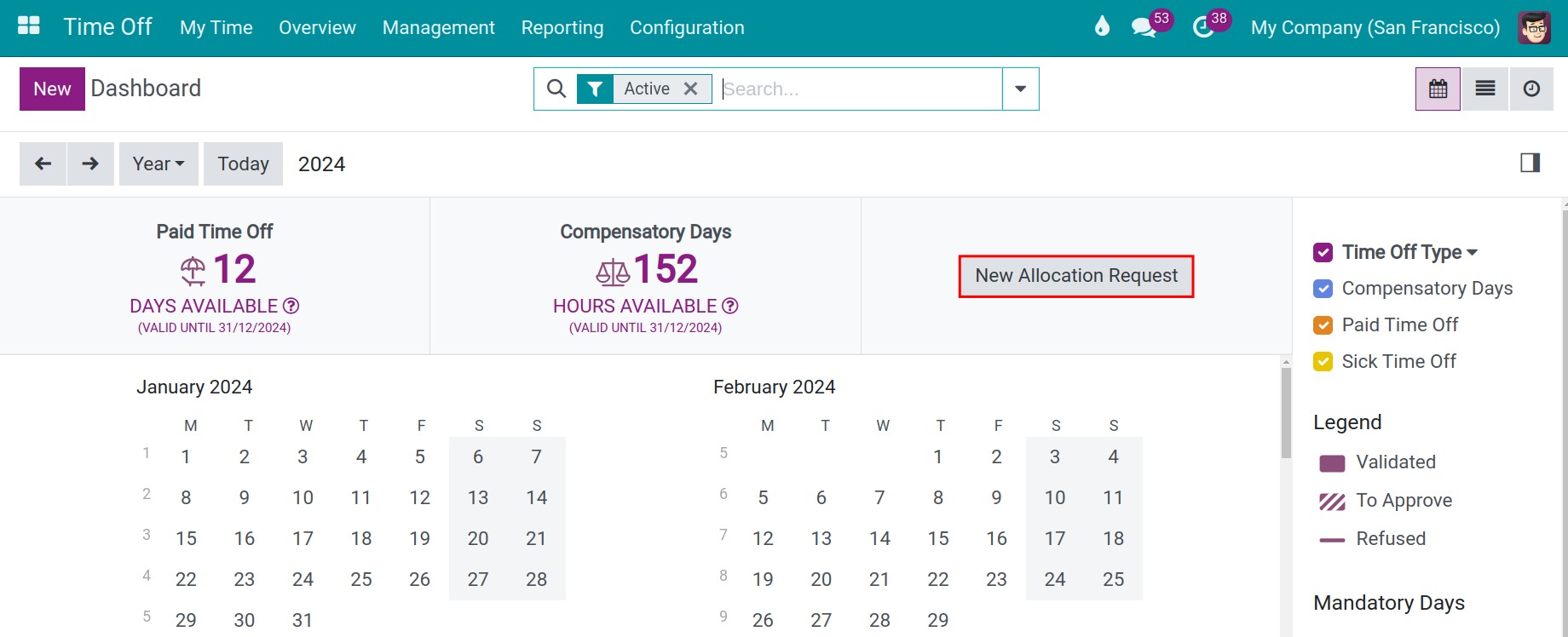This screenshot has height=637, width=1568.
Task: Go to next year arrow
Action: point(90,164)
